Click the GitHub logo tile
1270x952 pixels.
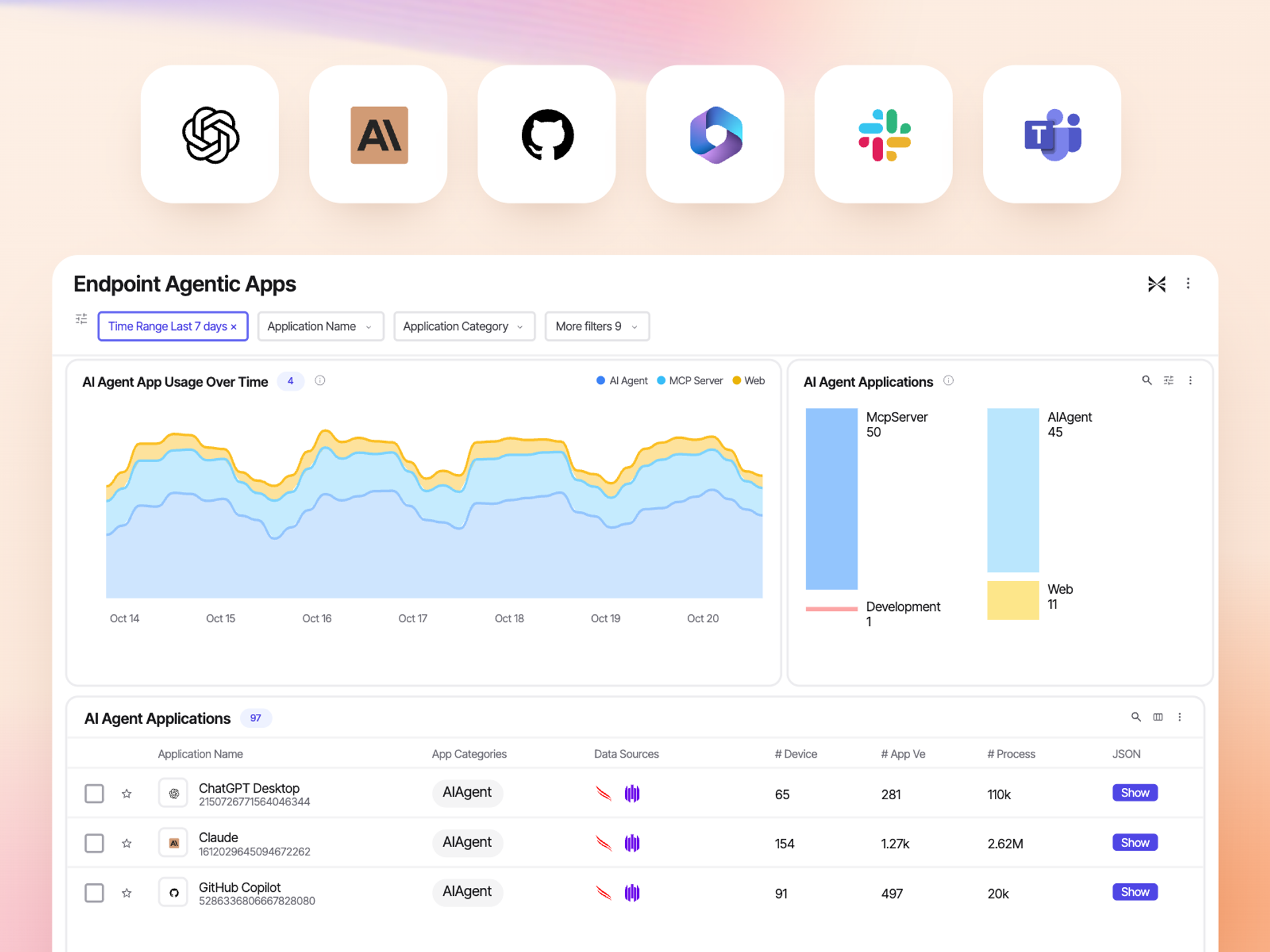tap(547, 134)
